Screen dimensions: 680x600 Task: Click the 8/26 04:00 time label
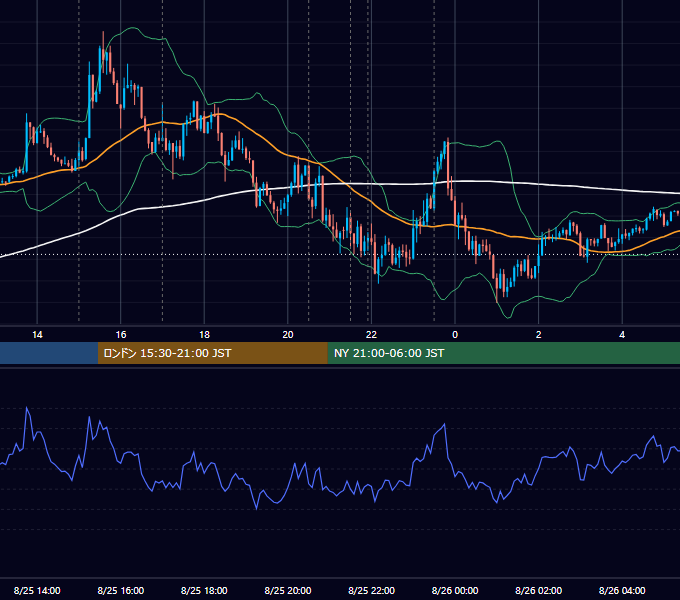coord(622,590)
